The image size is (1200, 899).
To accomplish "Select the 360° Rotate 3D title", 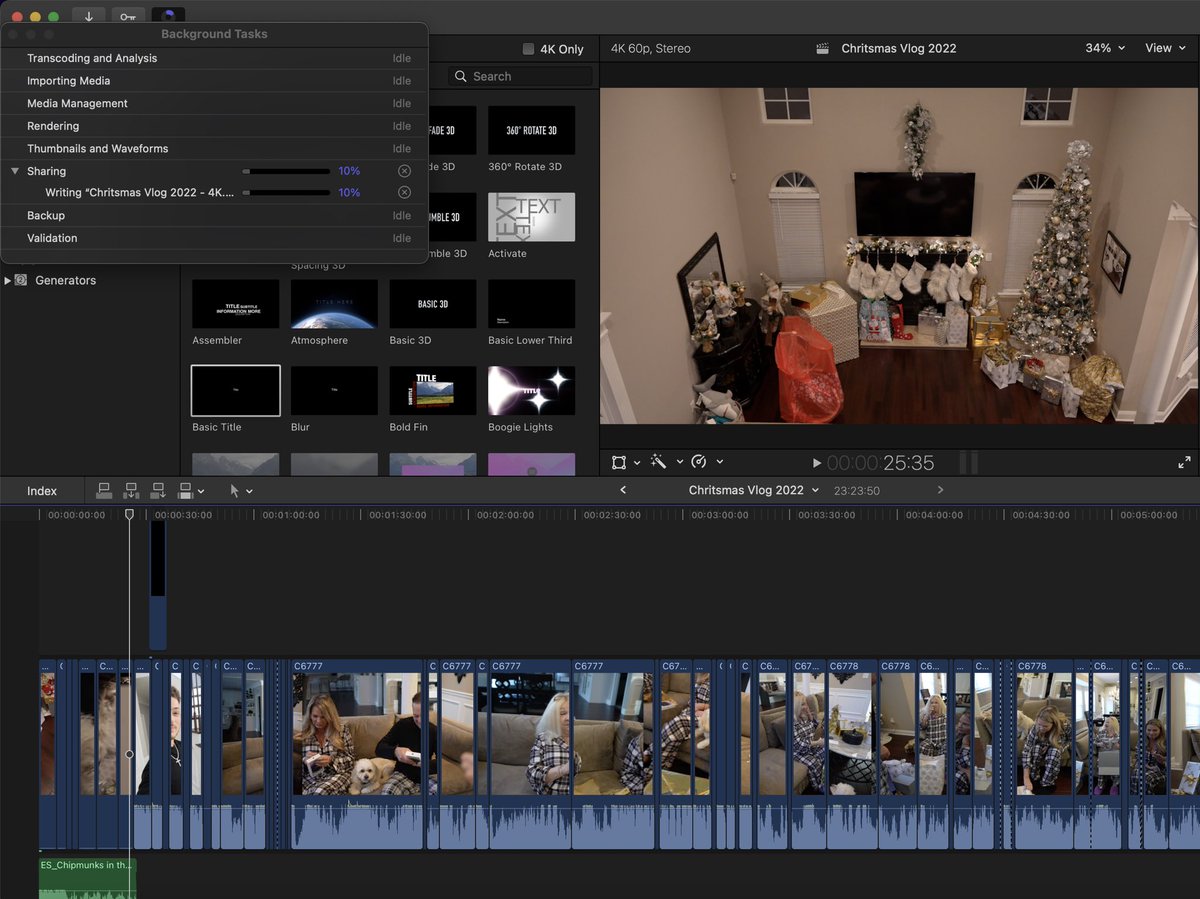I will 531,130.
